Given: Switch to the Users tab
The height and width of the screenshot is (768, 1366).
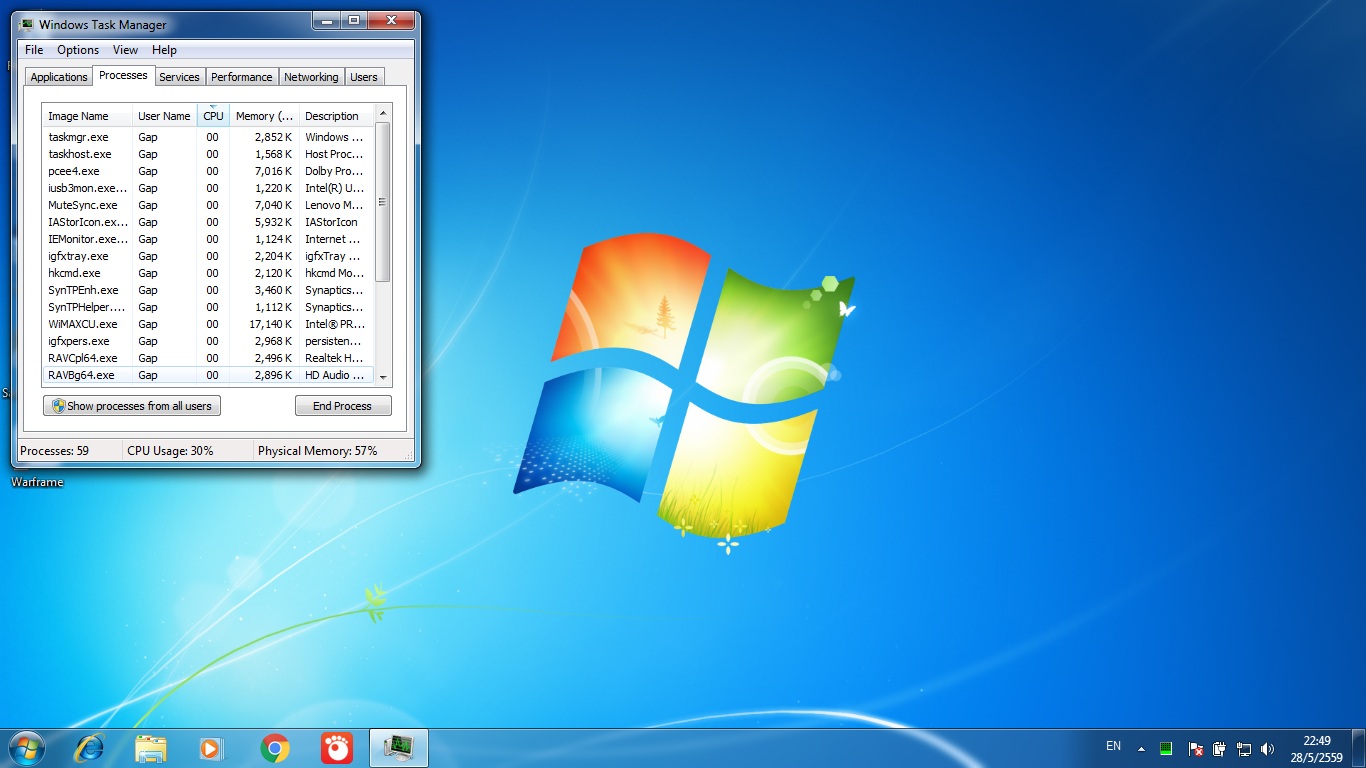Looking at the screenshot, I should point(364,77).
